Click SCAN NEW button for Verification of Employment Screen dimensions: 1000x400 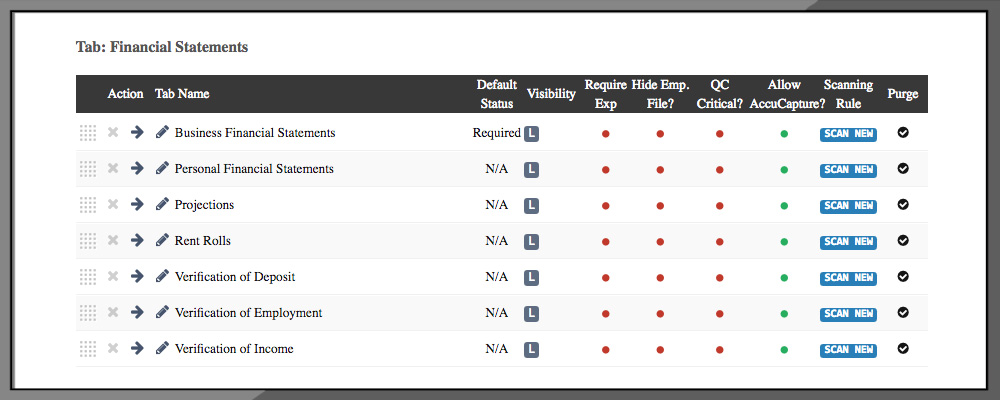point(848,314)
